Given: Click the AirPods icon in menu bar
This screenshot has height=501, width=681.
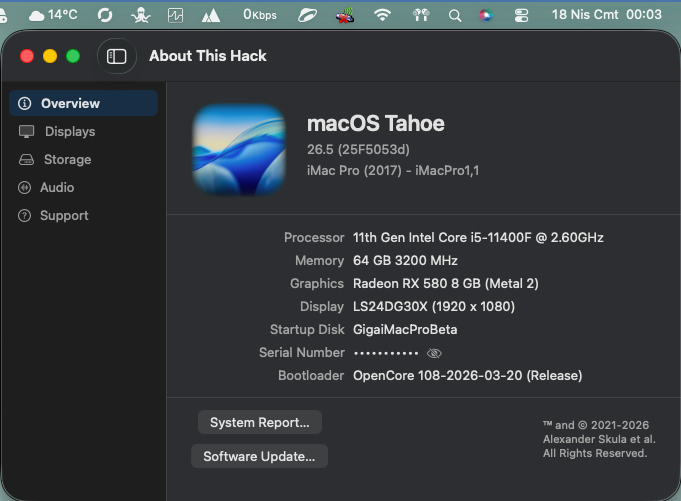Looking at the screenshot, I should pyautogui.click(x=421, y=16).
